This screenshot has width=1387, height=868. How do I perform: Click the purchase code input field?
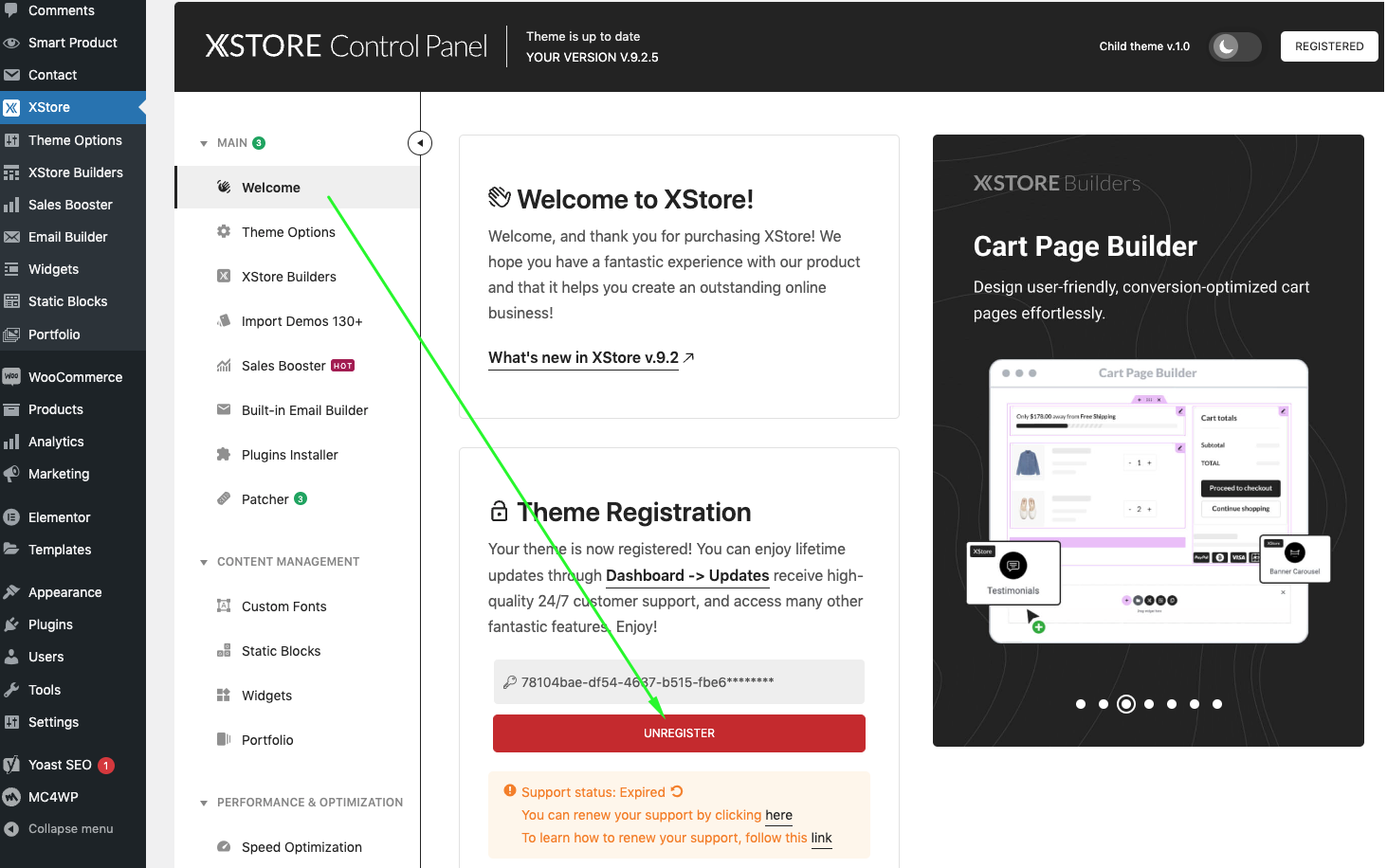[679, 682]
